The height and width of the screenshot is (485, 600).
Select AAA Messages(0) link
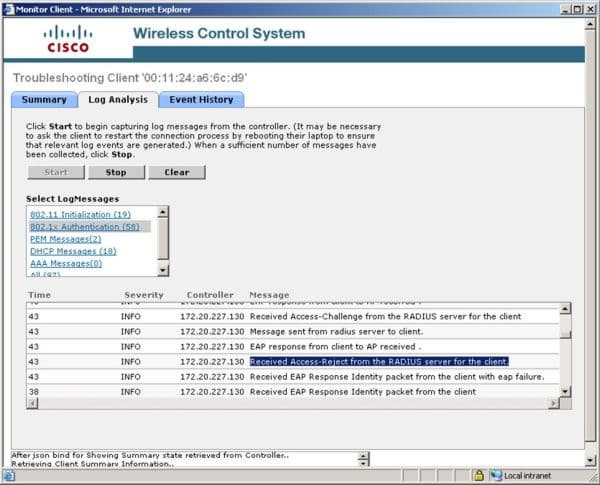(66, 263)
